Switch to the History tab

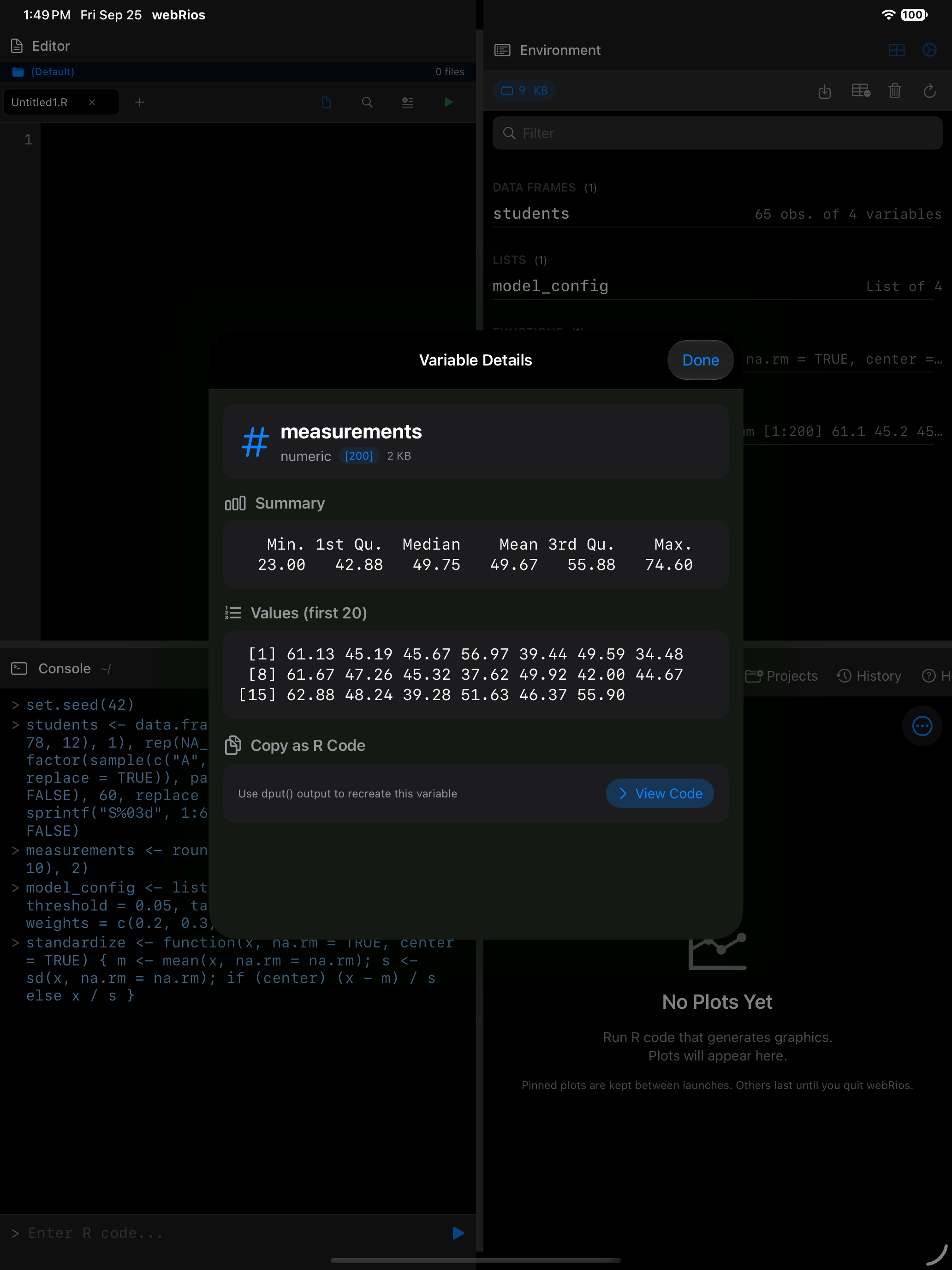tap(869, 676)
